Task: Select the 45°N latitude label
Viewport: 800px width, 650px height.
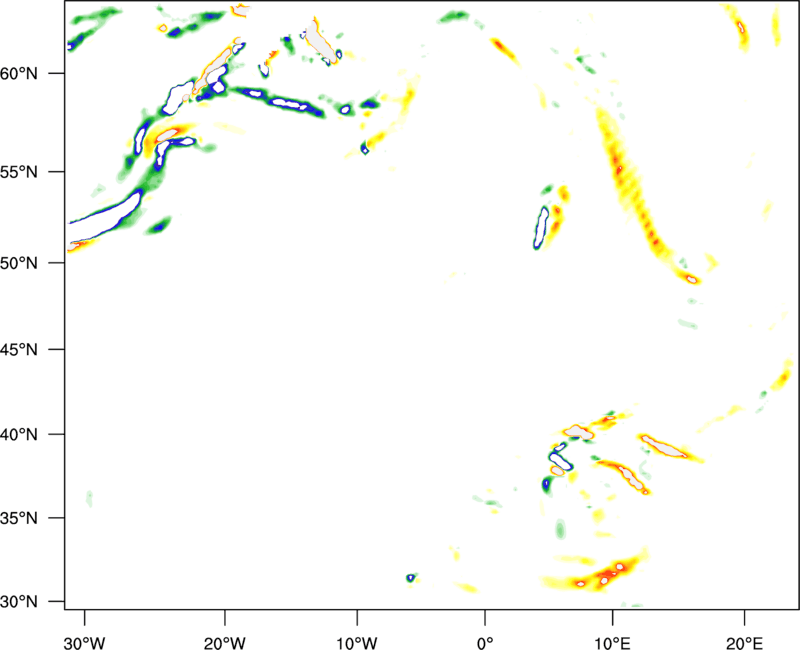Action: tap(19, 350)
